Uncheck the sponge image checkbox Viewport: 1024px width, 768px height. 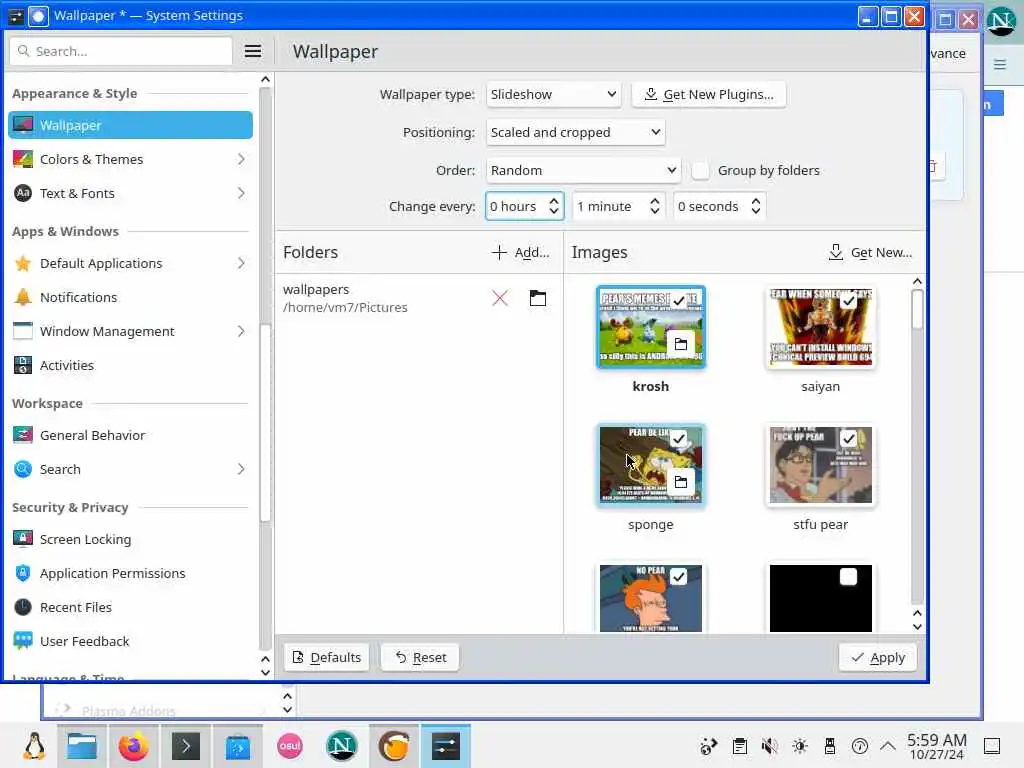click(679, 438)
